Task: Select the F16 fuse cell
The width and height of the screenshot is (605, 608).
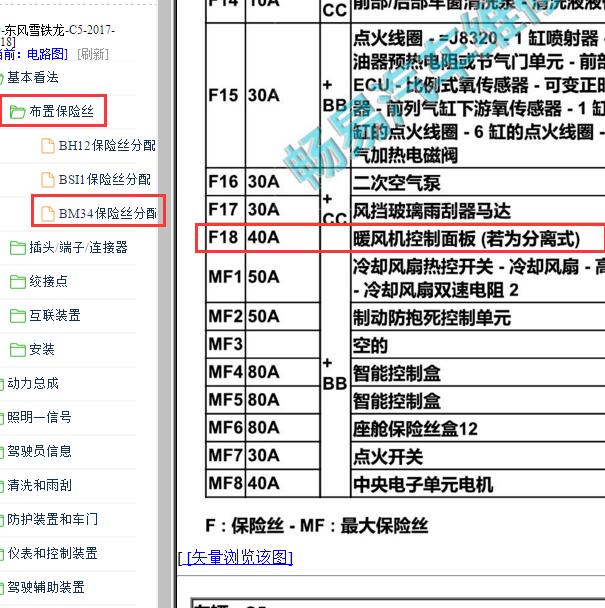Action: coord(225,181)
